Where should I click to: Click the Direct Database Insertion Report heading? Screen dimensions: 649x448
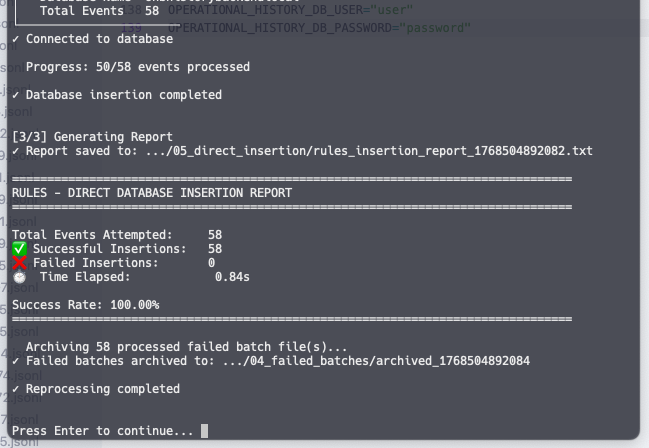click(x=152, y=192)
